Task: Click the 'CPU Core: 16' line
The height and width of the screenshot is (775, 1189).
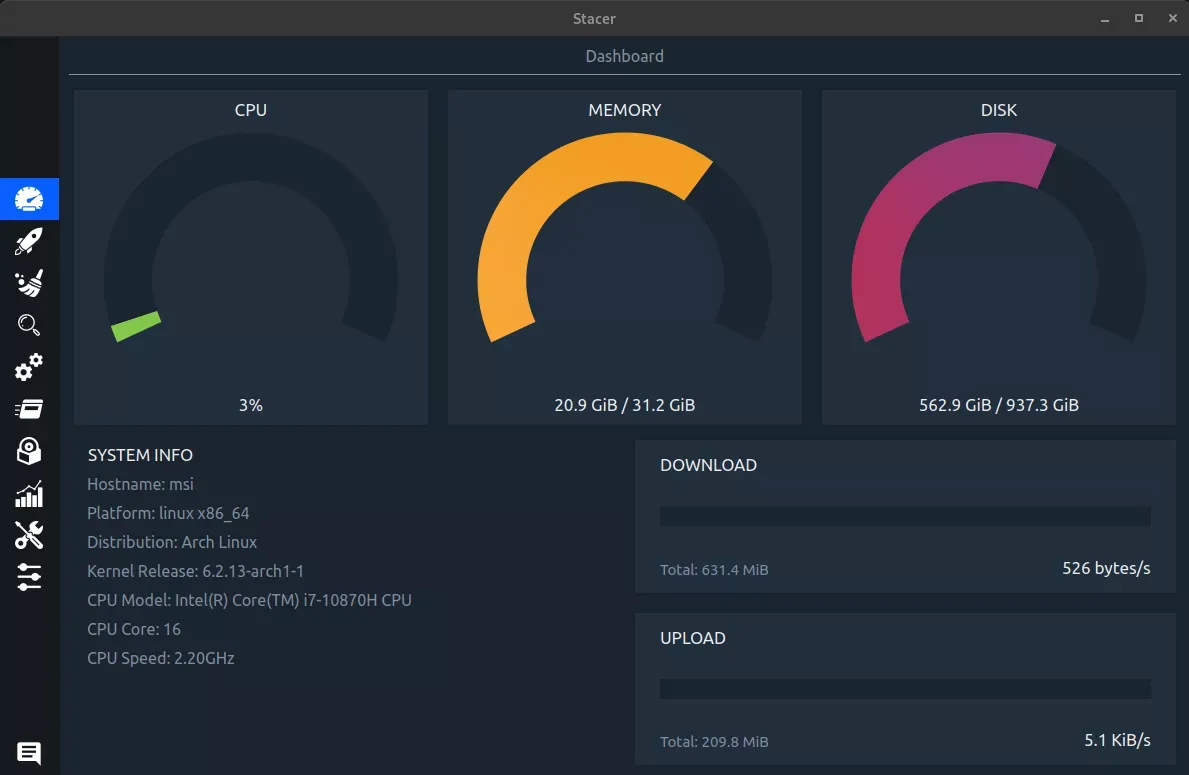Action: tap(134, 629)
